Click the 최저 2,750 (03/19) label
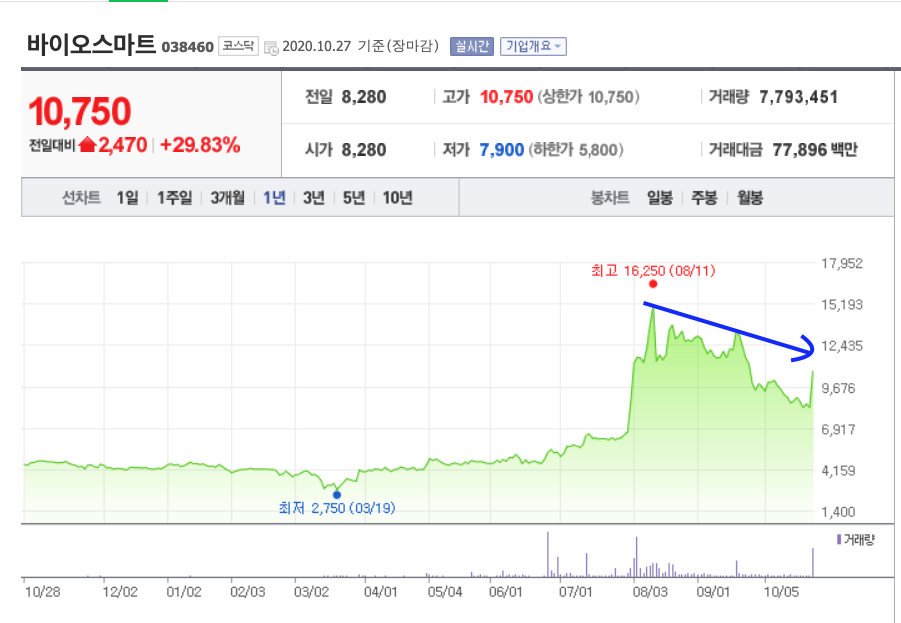This screenshot has height=623, width=901. pyautogui.click(x=337, y=508)
